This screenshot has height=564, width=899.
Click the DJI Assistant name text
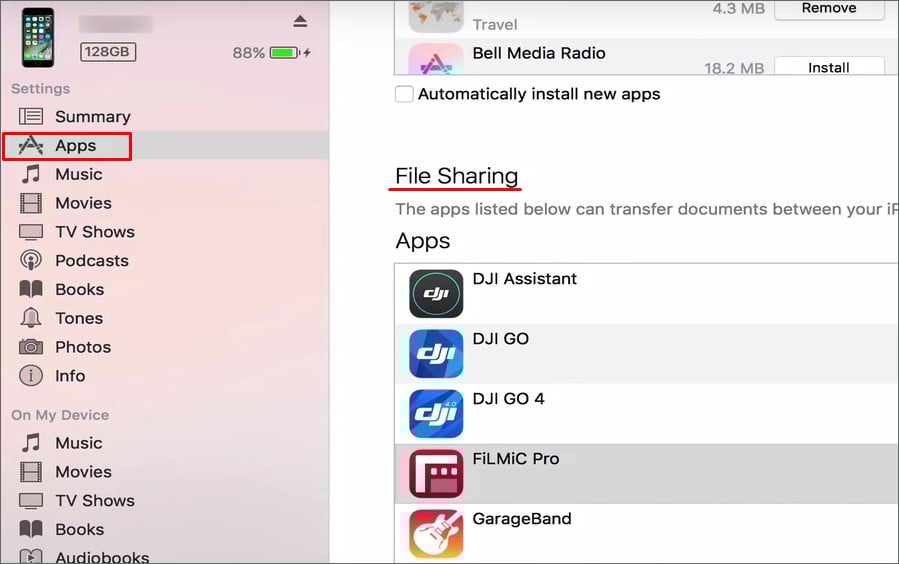tap(525, 279)
